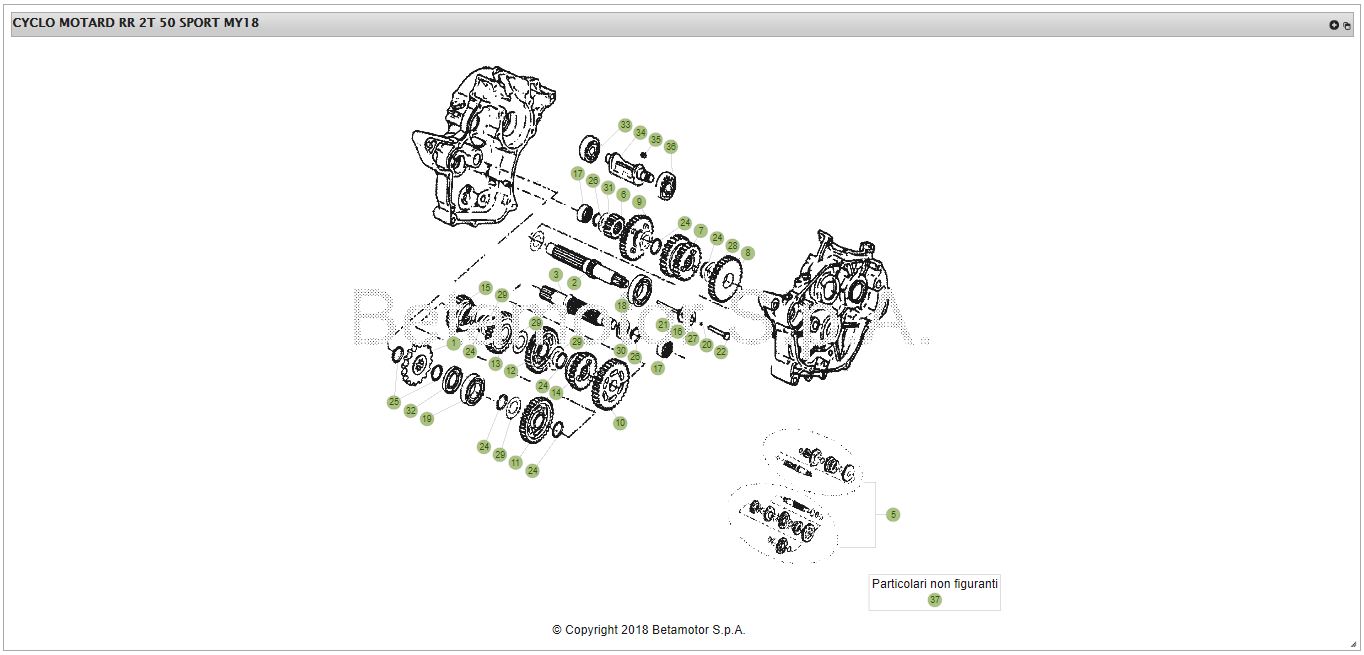This screenshot has width=1364, height=655.
Task: Click the plus icon in the header bar
Action: pos(1333,25)
